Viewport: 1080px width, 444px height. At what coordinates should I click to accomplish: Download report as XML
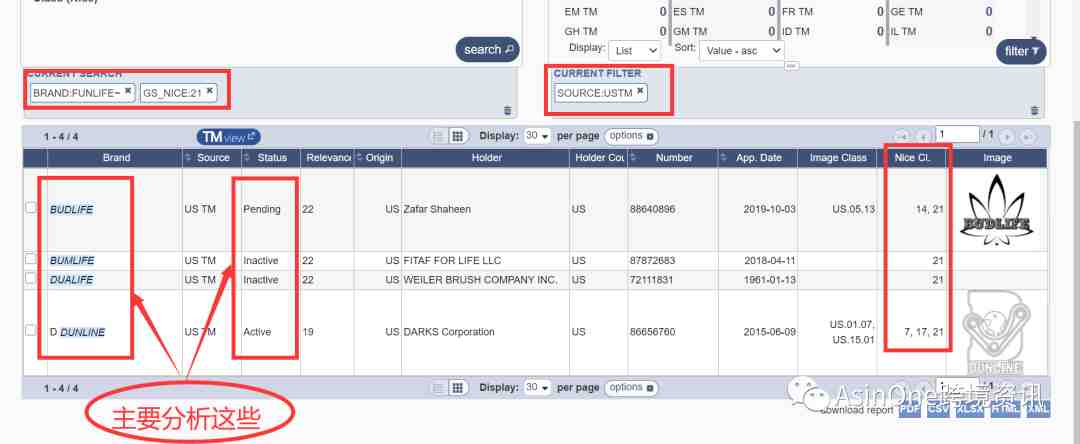(x=1039, y=409)
